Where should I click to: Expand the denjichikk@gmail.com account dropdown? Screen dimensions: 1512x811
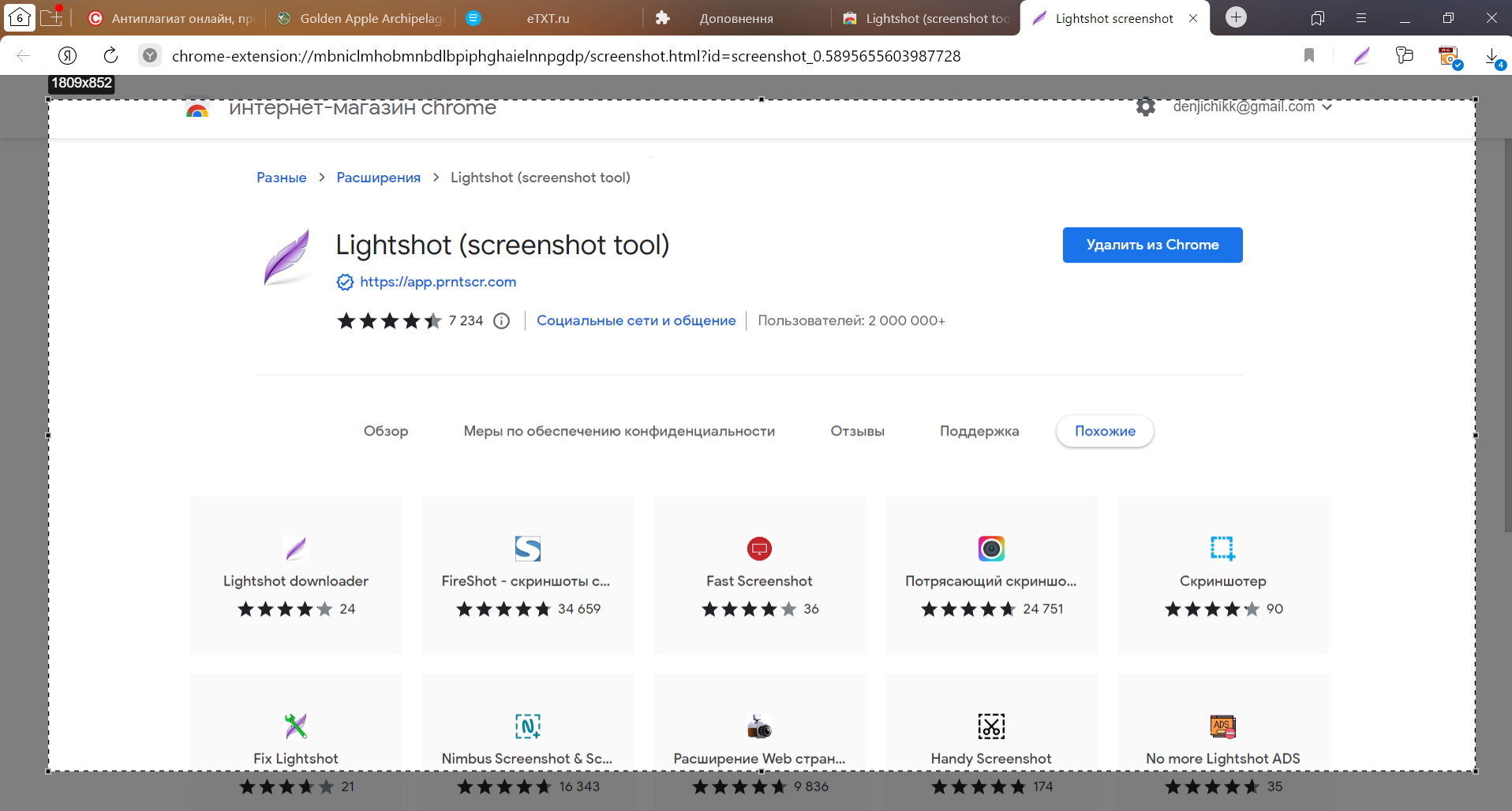coord(1252,107)
